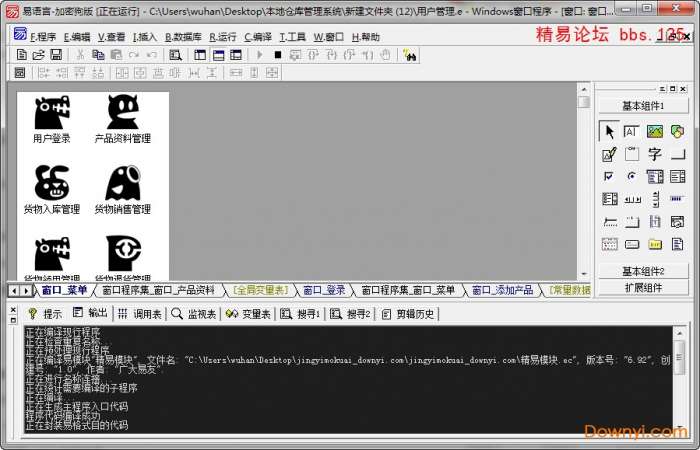Click the Run play arrow icon

[x=259, y=55]
